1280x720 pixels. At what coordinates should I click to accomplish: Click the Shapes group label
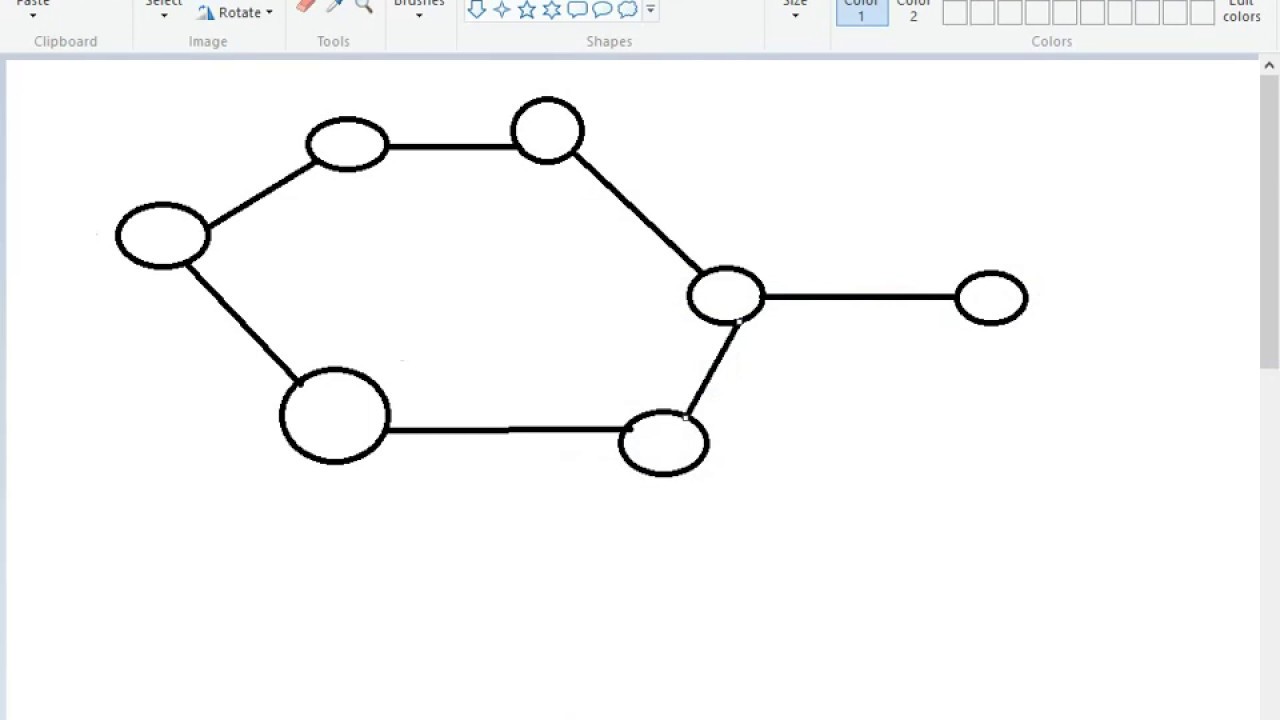(x=609, y=41)
